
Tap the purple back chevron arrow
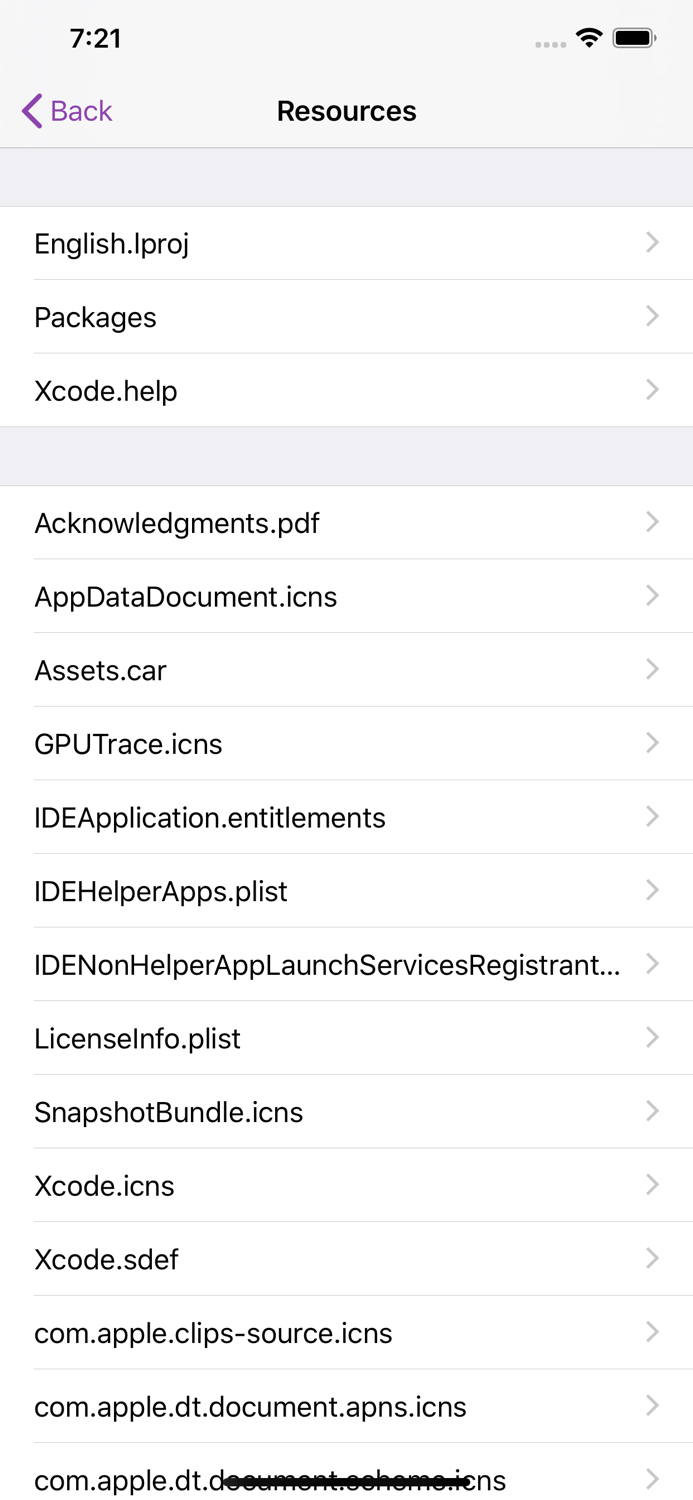click(x=30, y=111)
